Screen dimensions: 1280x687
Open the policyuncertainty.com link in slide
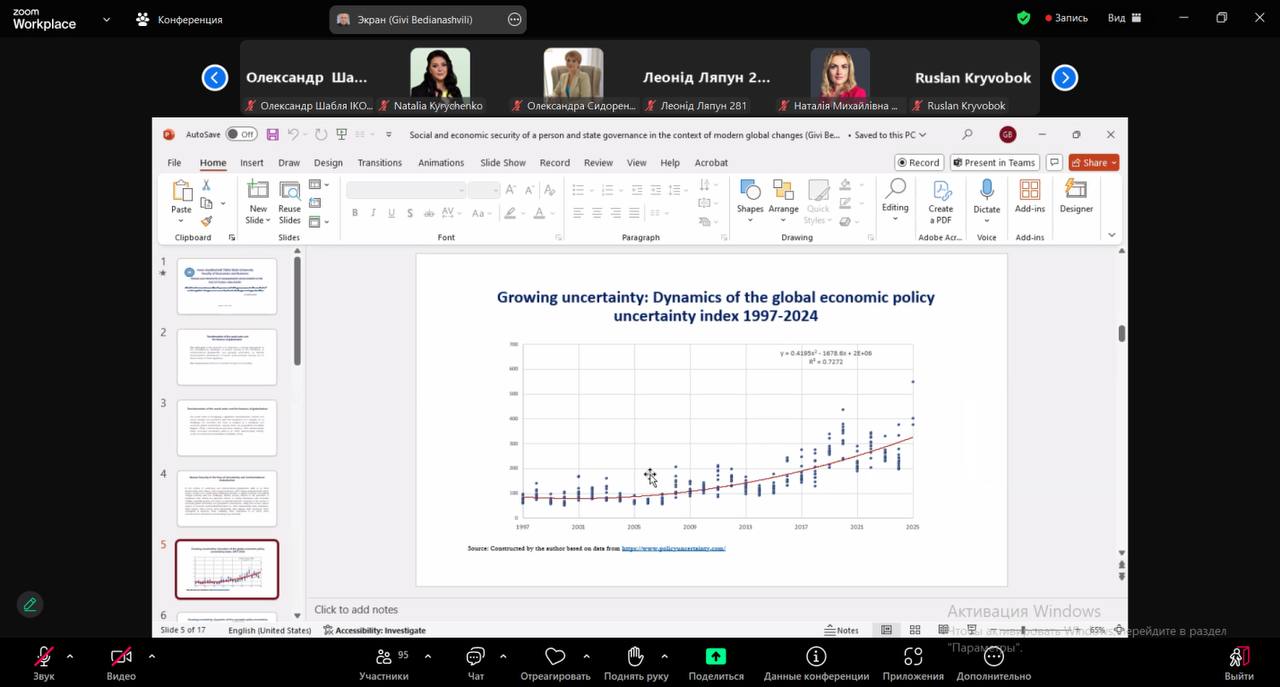(673, 548)
